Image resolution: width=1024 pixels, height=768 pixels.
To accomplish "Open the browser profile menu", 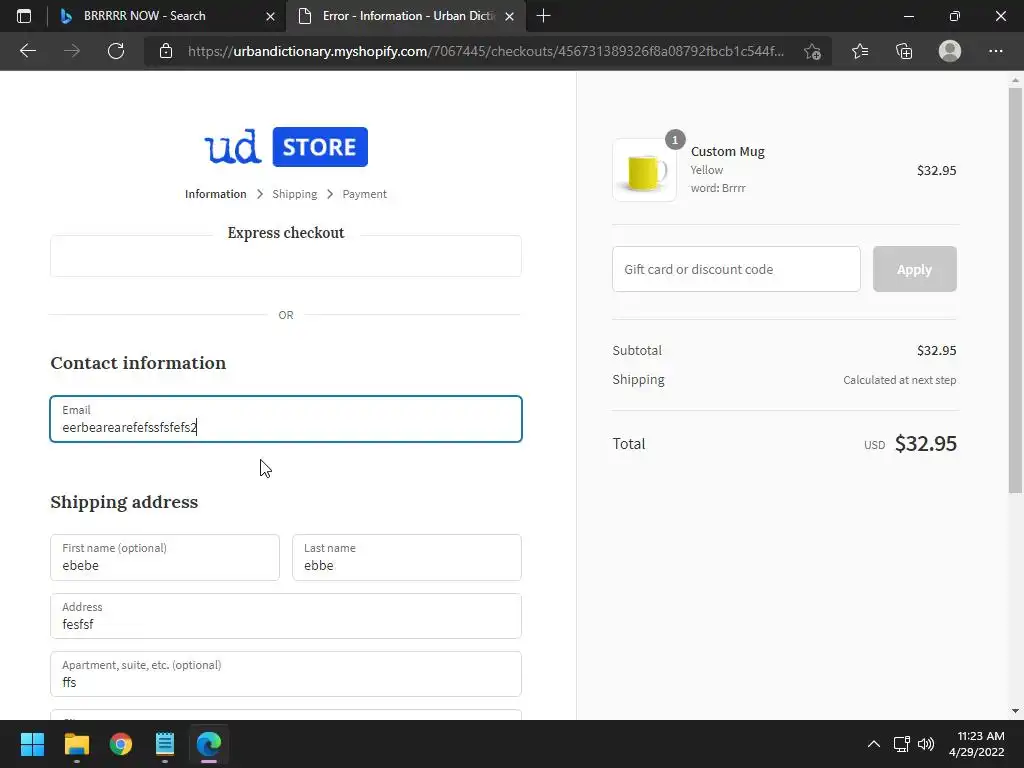I will (x=950, y=51).
